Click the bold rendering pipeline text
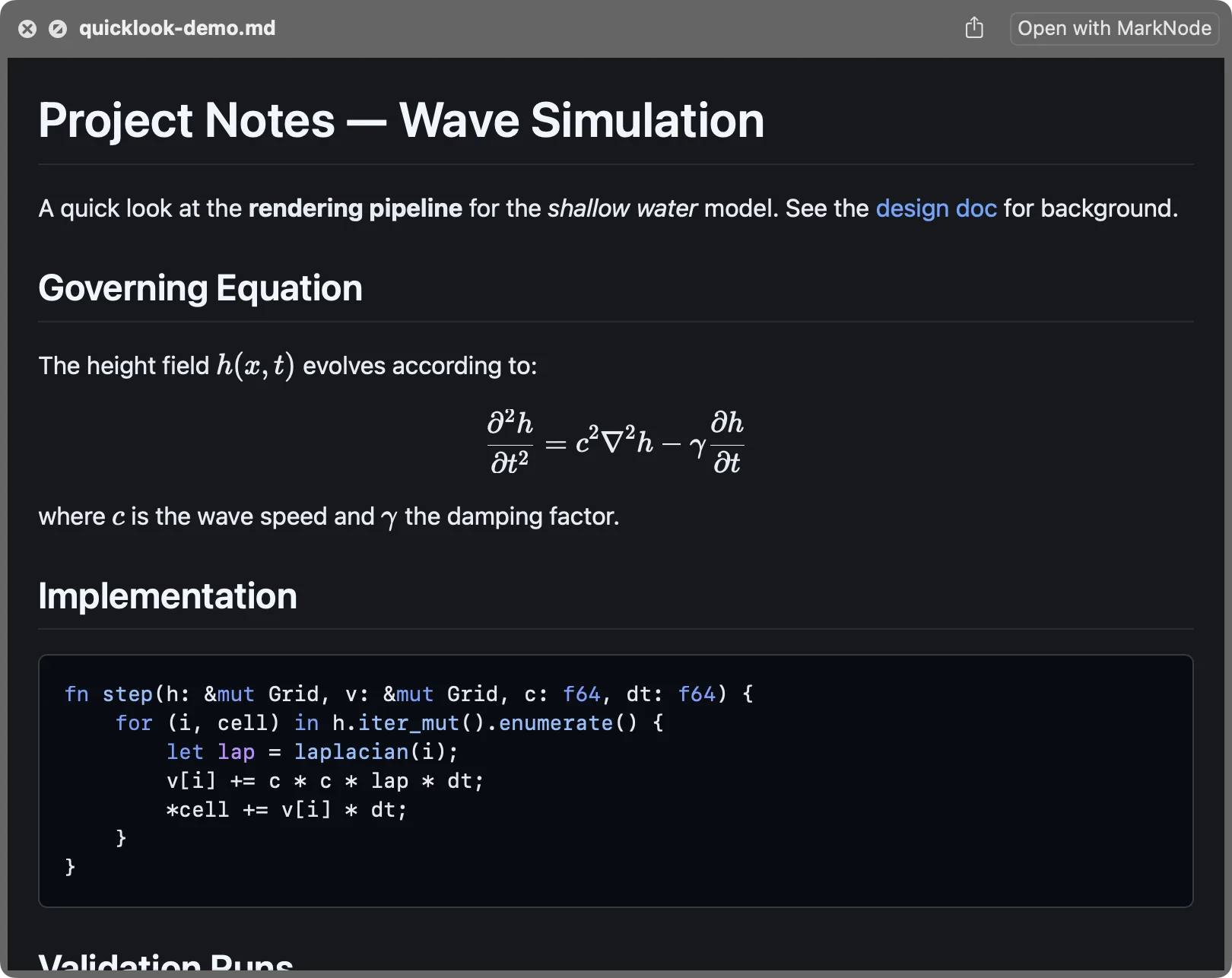Image resolution: width=1232 pixels, height=978 pixels. (355, 208)
